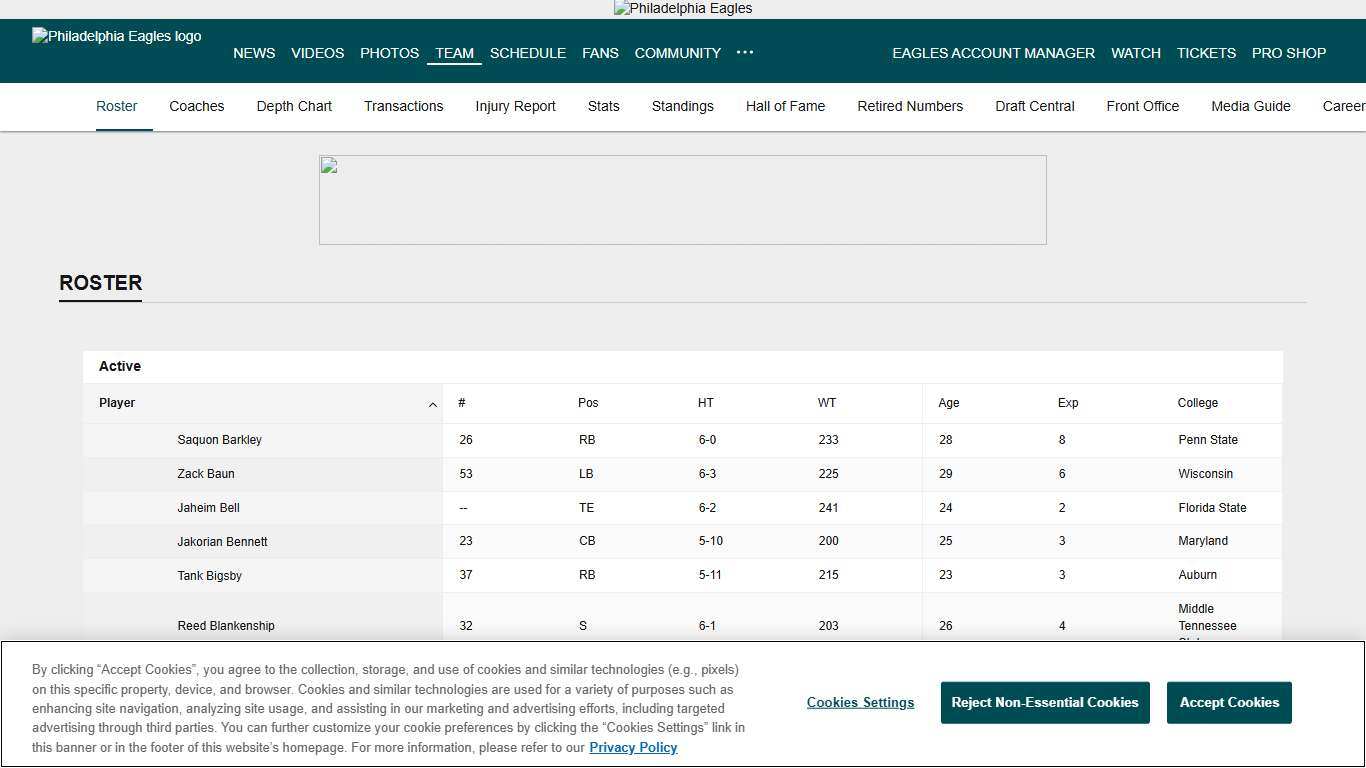Sort roster by the Age column header
Viewport: 1366px width, 768px height.
(948, 403)
